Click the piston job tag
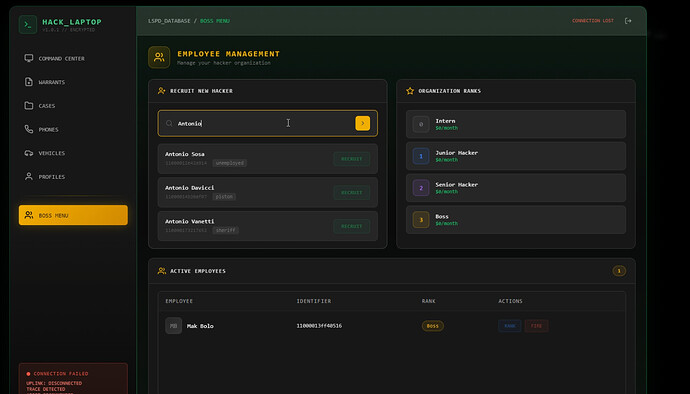Image resolution: width=690 pixels, height=394 pixels. pos(224,197)
